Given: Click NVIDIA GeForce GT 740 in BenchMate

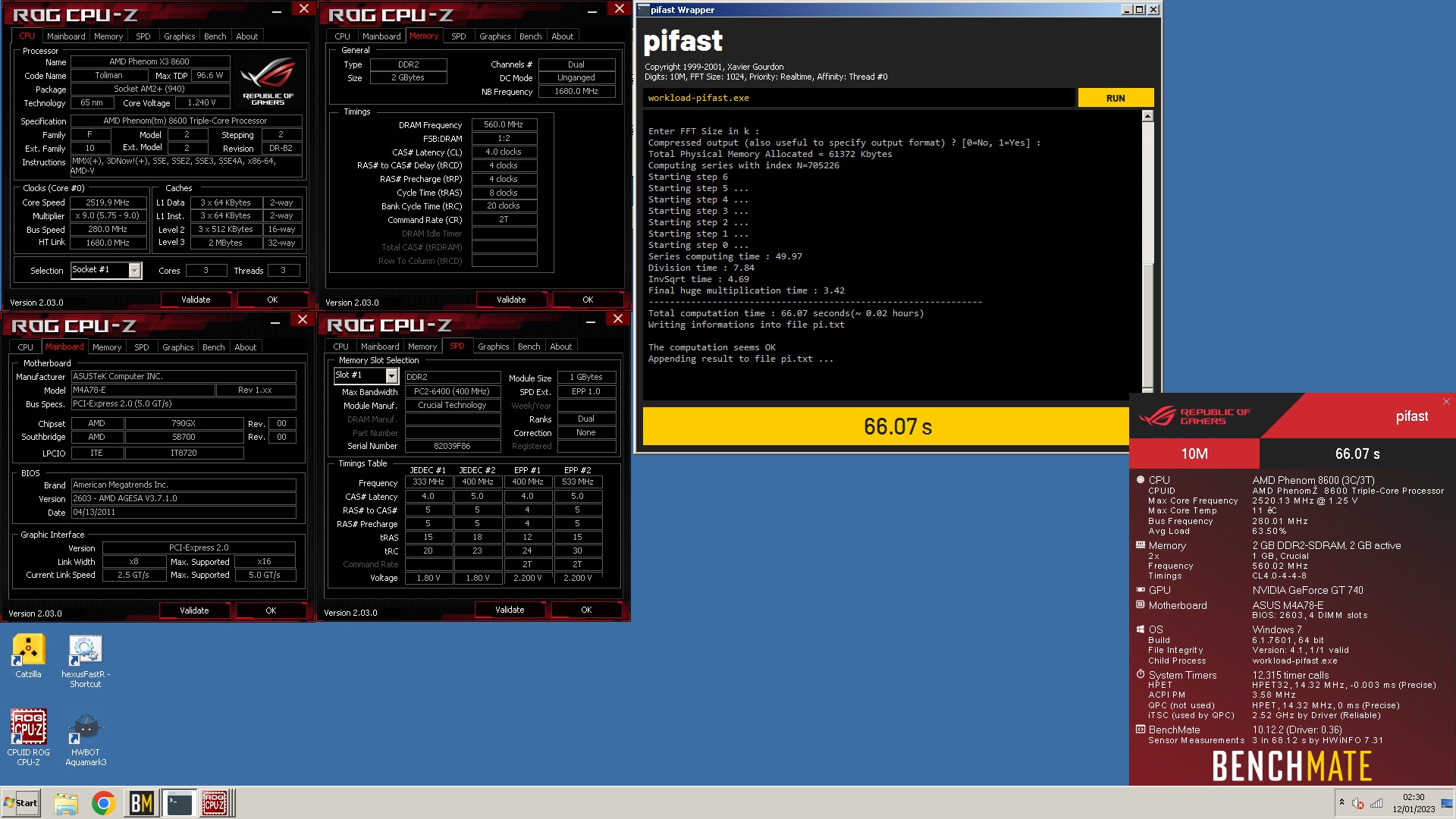Looking at the screenshot, I should (x=1307, y=590).
